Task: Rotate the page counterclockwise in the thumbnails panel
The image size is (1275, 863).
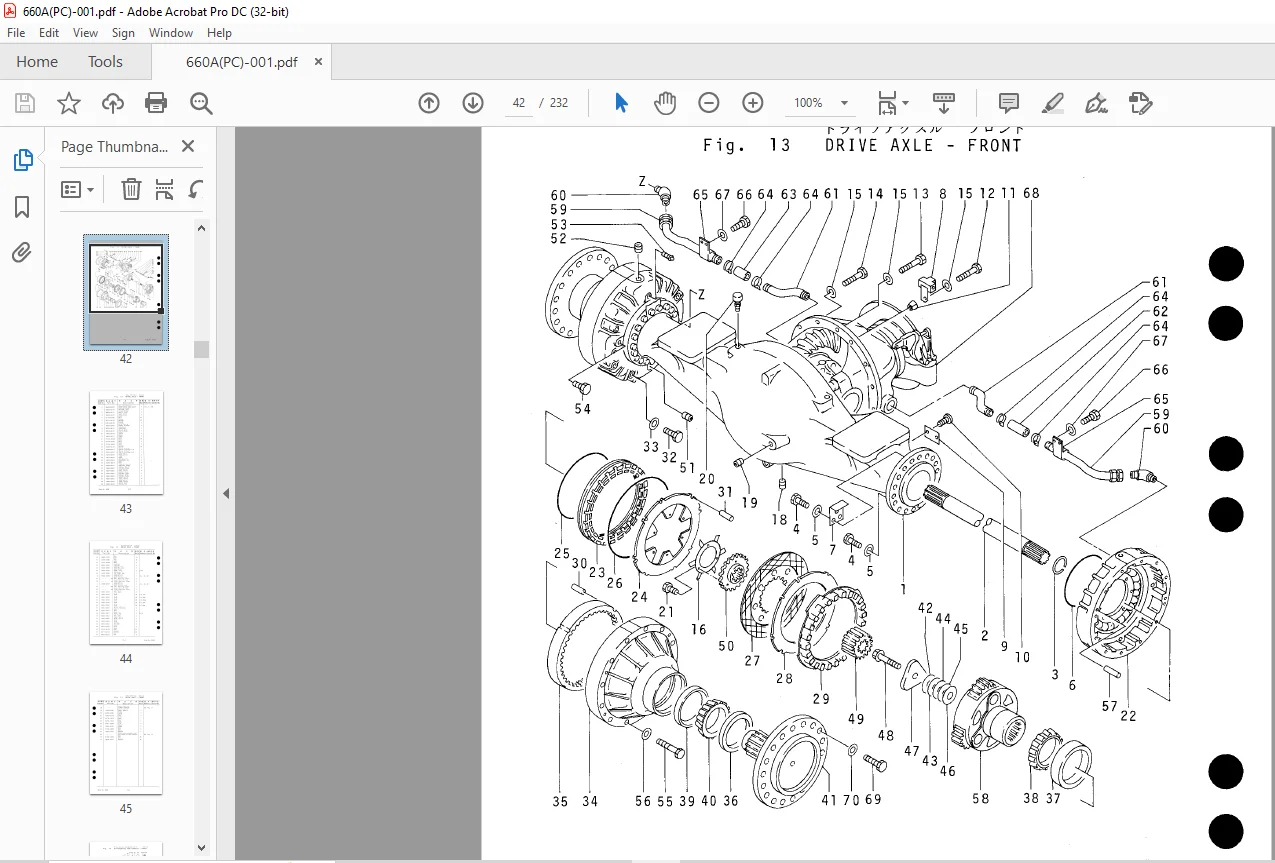Action: (x=196, y=189)
